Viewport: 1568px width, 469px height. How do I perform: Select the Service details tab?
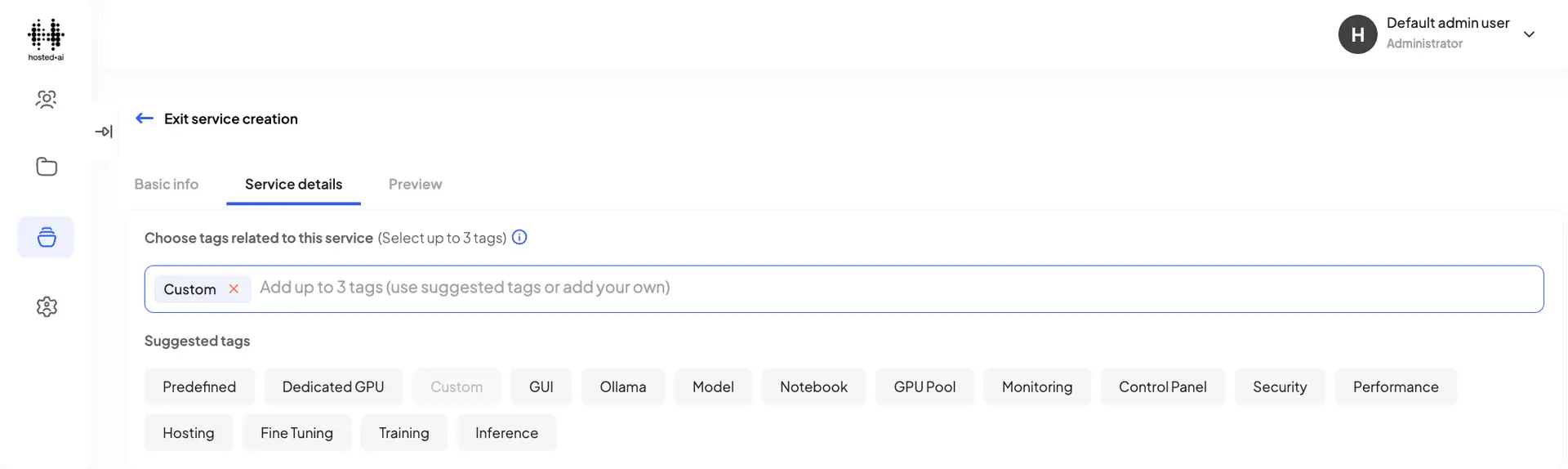[294, 184]
